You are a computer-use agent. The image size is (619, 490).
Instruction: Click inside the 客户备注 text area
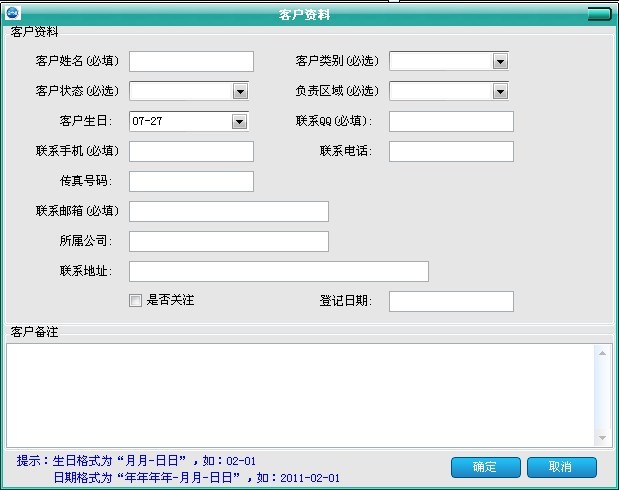coord(300,396)
